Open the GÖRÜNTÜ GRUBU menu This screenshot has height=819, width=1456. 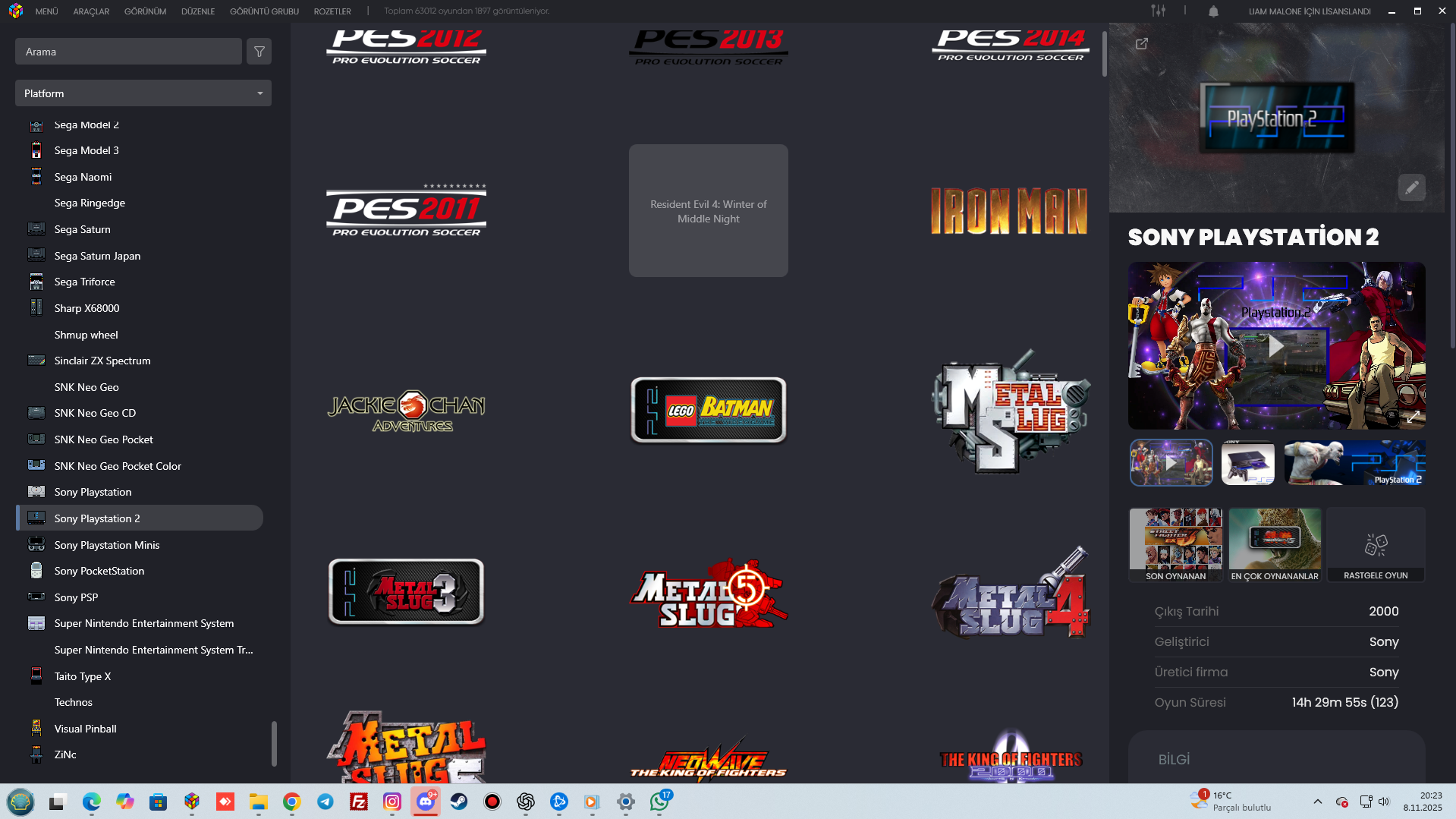click(264, 11)
